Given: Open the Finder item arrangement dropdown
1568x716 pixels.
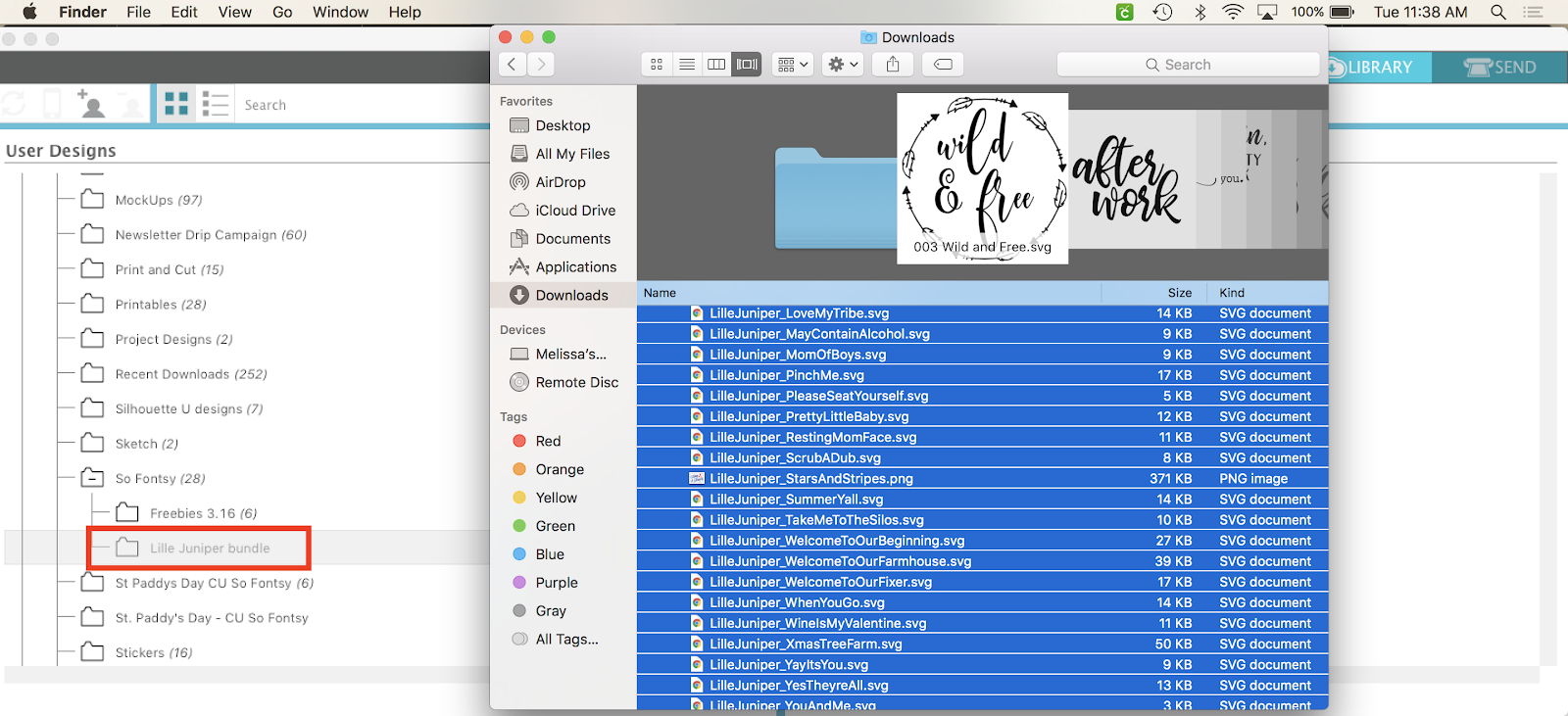Looking at the screenshot, I should pyautogui.click(x=793, y=65).
